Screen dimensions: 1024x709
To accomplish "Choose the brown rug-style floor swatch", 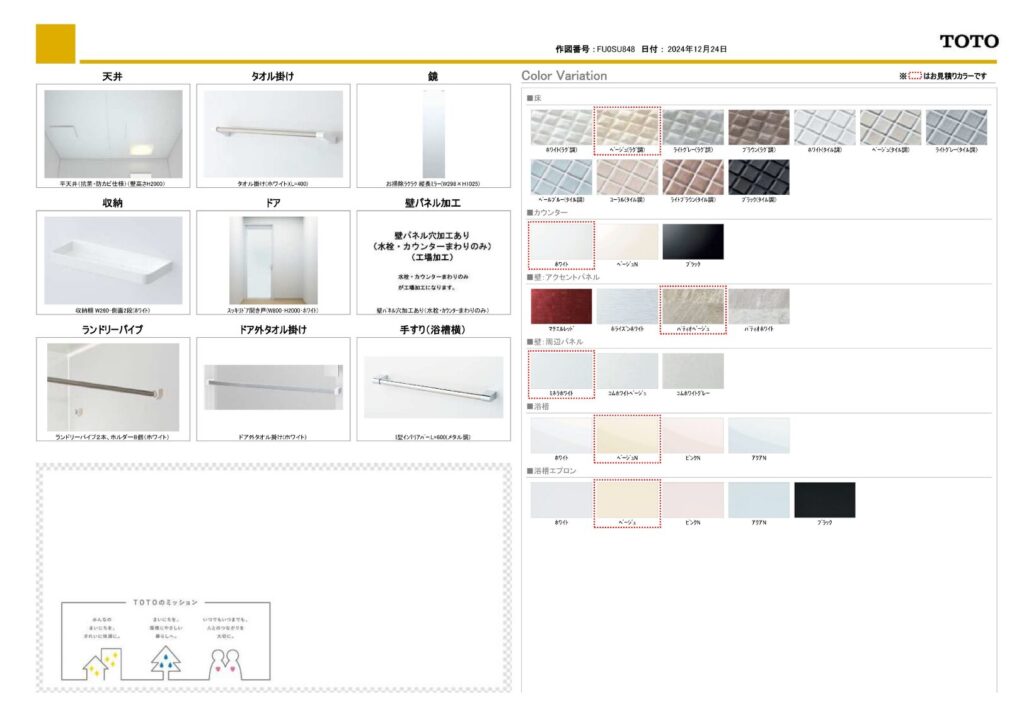I will (x=758, y=127).
